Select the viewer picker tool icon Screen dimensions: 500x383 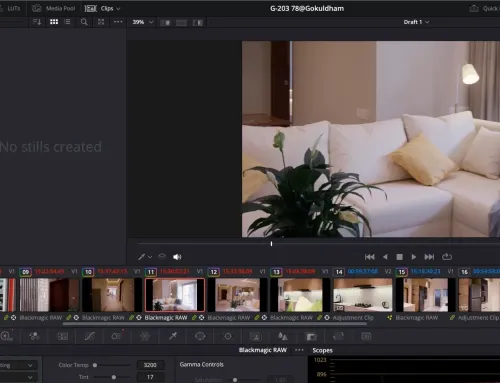click(142, 257)
